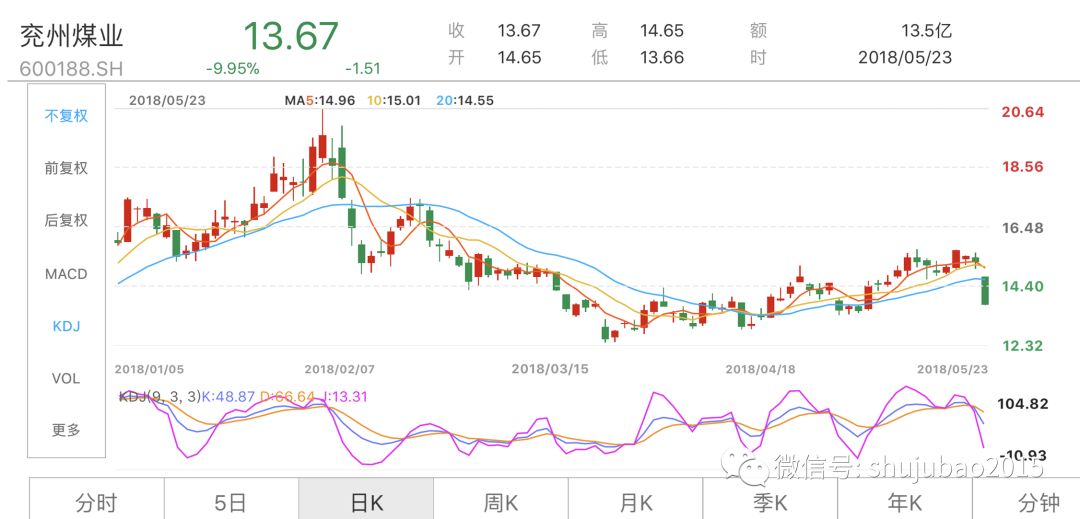1080x519 pixels.
Task: Click the low value 13.66
Action: click(662, 58)
